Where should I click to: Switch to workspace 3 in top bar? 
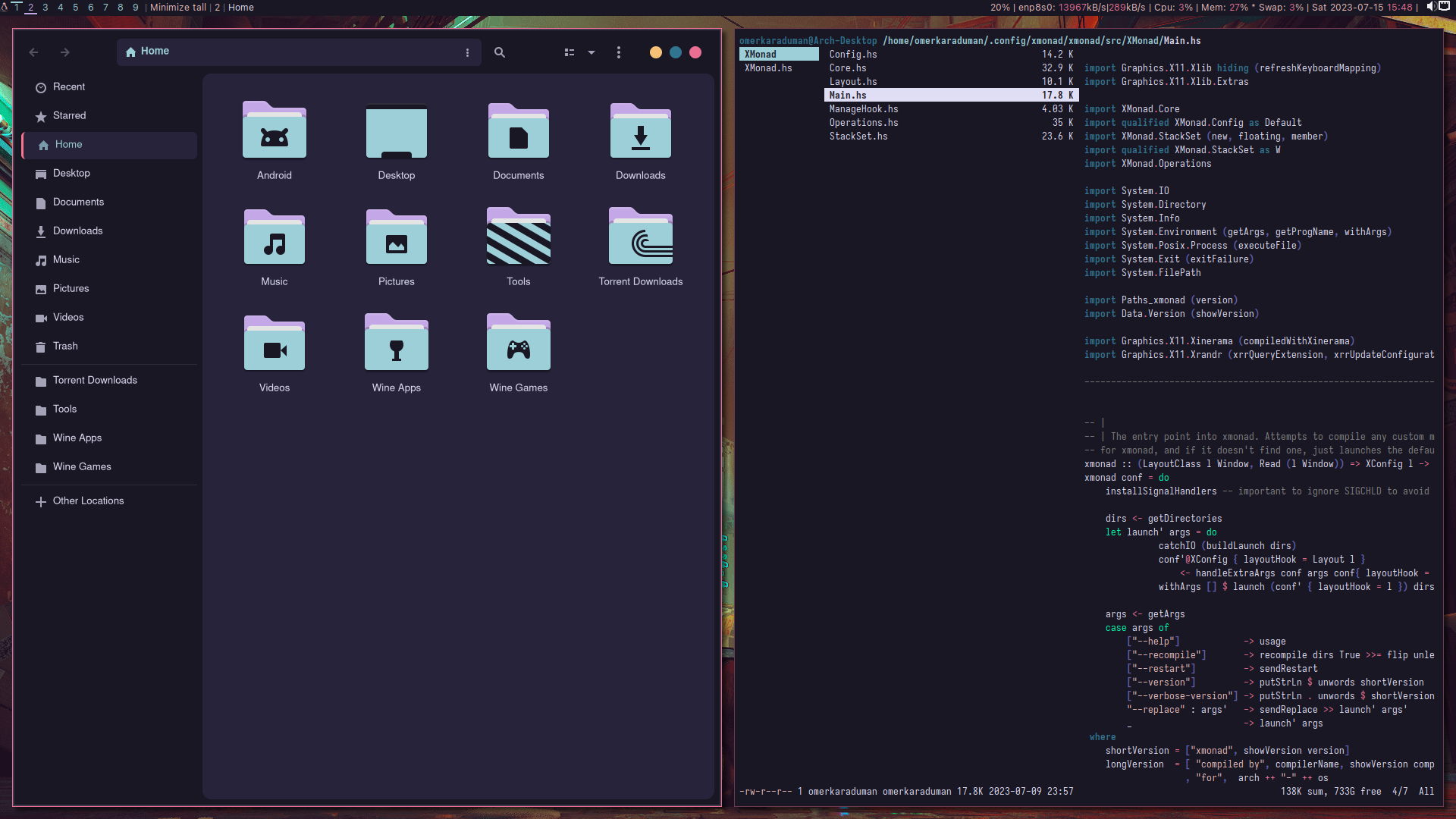(45, 7)
